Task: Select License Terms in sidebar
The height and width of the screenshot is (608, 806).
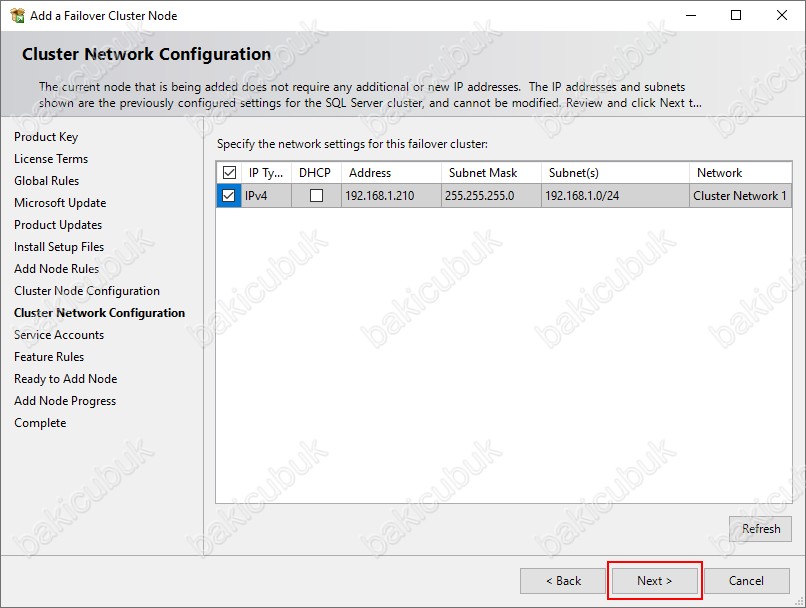Action: click(51, 159)
